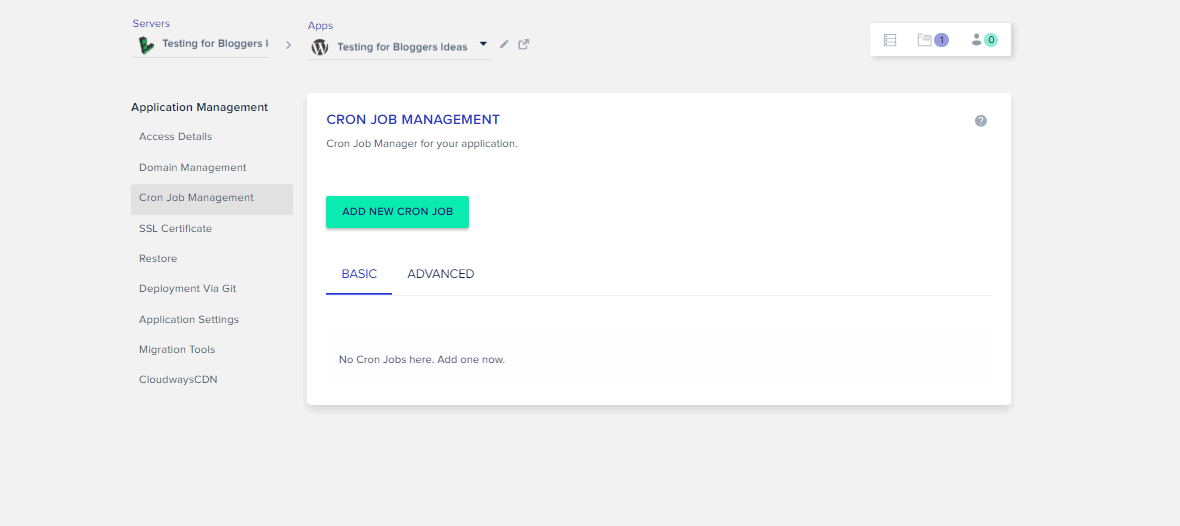This screenshot has width=1180, height=526.
Task: Open CloudwaysCDN in the sidebar
Action: tap(178, 379)
